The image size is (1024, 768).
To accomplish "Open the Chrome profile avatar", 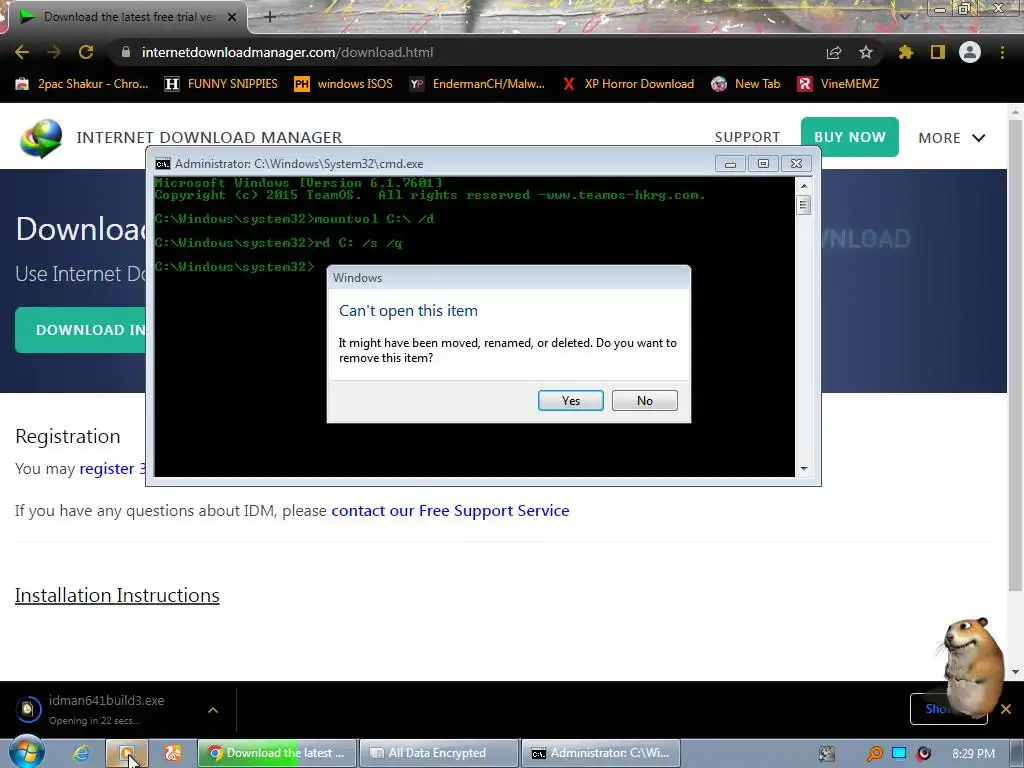I will (x=970, y=52).
